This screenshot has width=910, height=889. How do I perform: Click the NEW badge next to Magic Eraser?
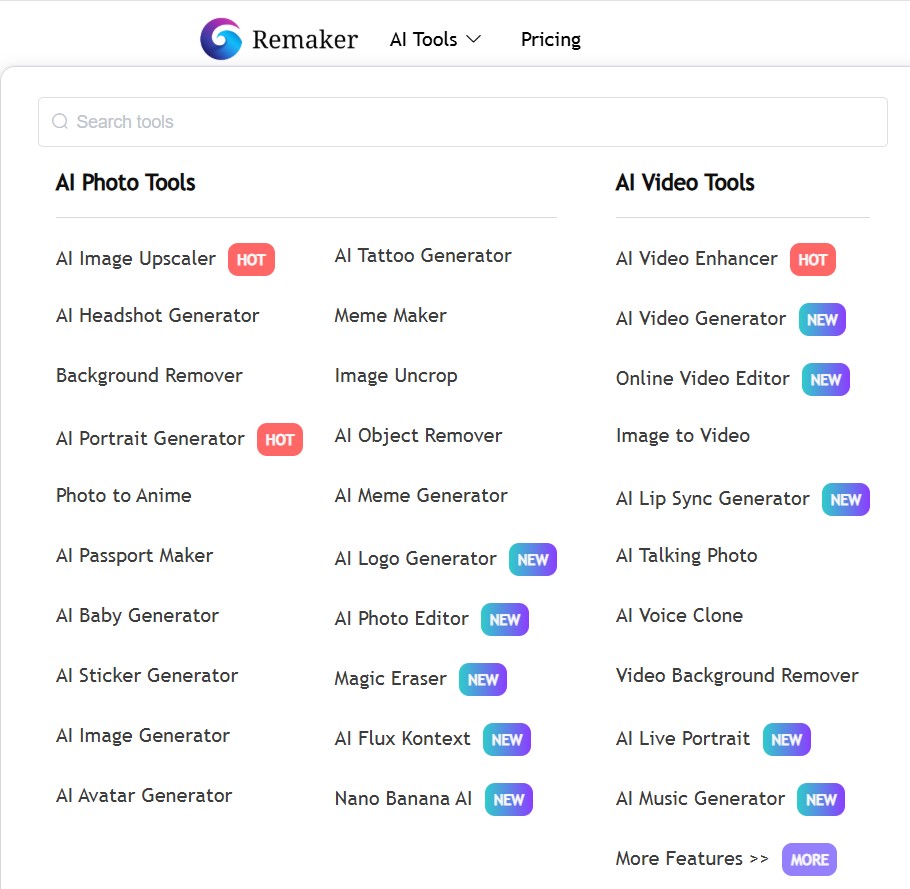pyautogui.click(x=483, y=680)
